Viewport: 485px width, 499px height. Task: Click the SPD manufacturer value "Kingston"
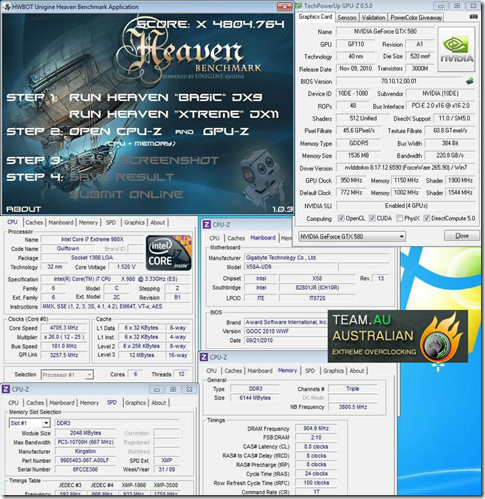[x=85, y=451]
